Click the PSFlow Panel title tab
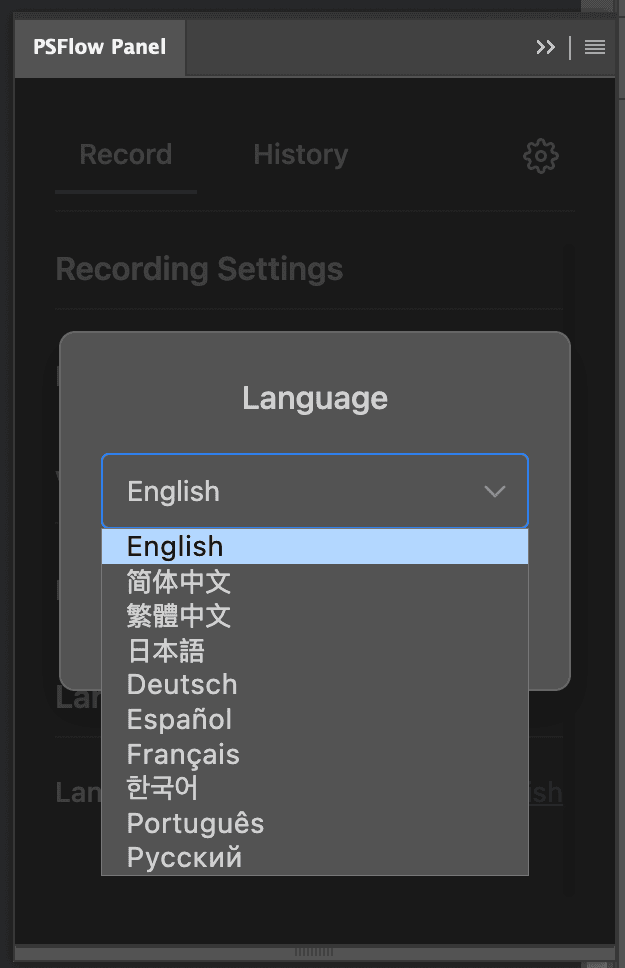 click(100, 47)
